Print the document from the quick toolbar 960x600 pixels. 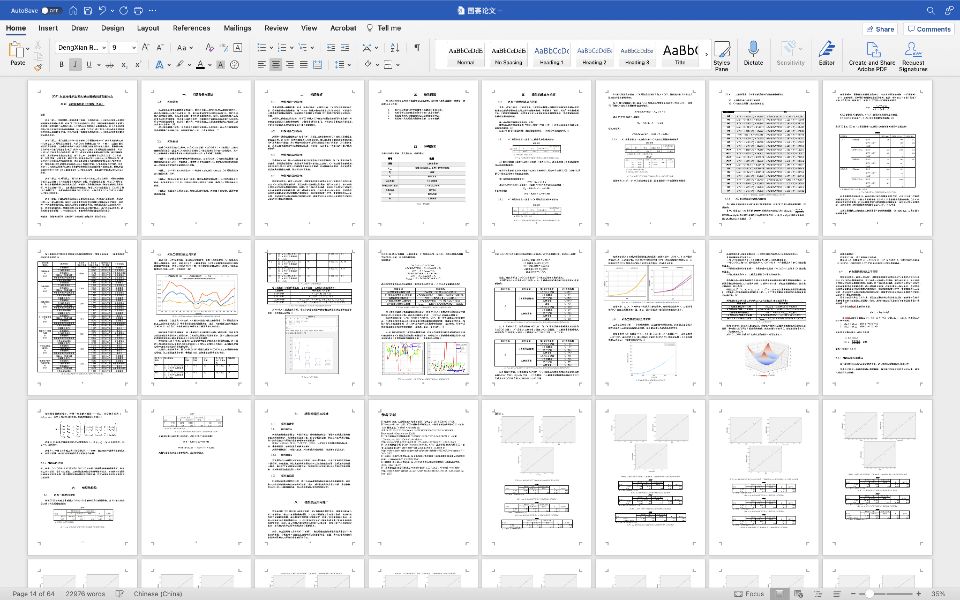tap(138, 10)
